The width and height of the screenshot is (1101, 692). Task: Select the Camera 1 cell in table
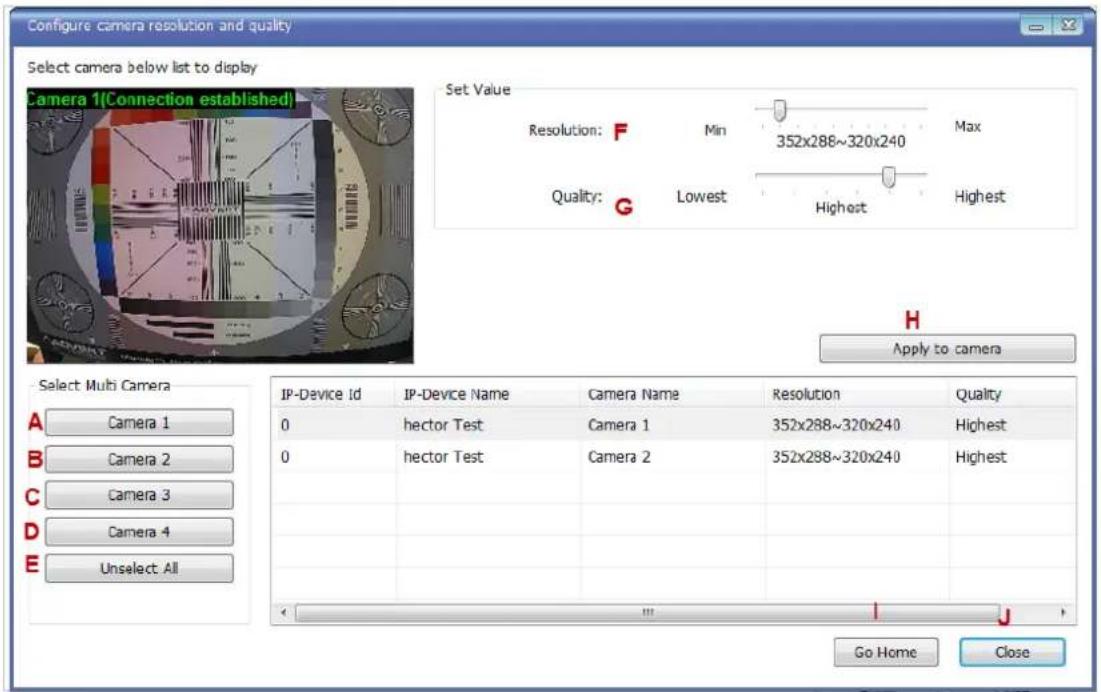(x=619, y=425)
